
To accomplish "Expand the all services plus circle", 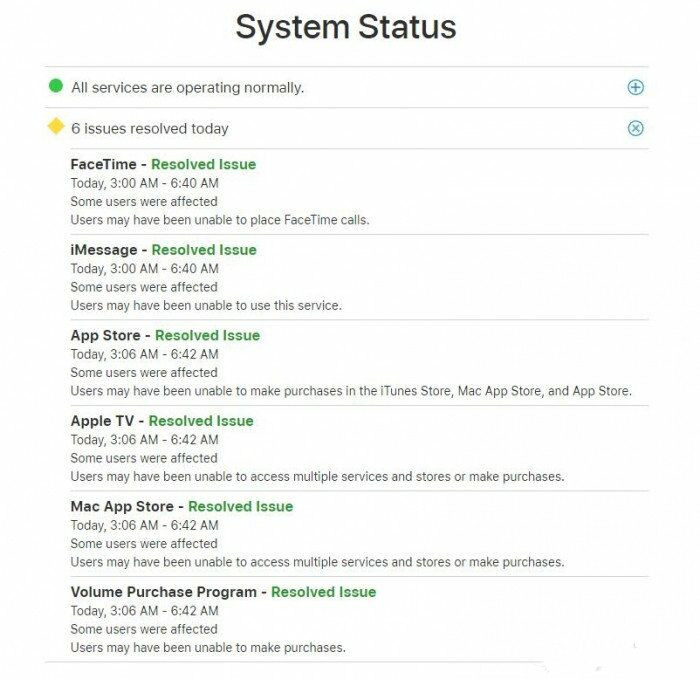I will click(x=635, y=88).
